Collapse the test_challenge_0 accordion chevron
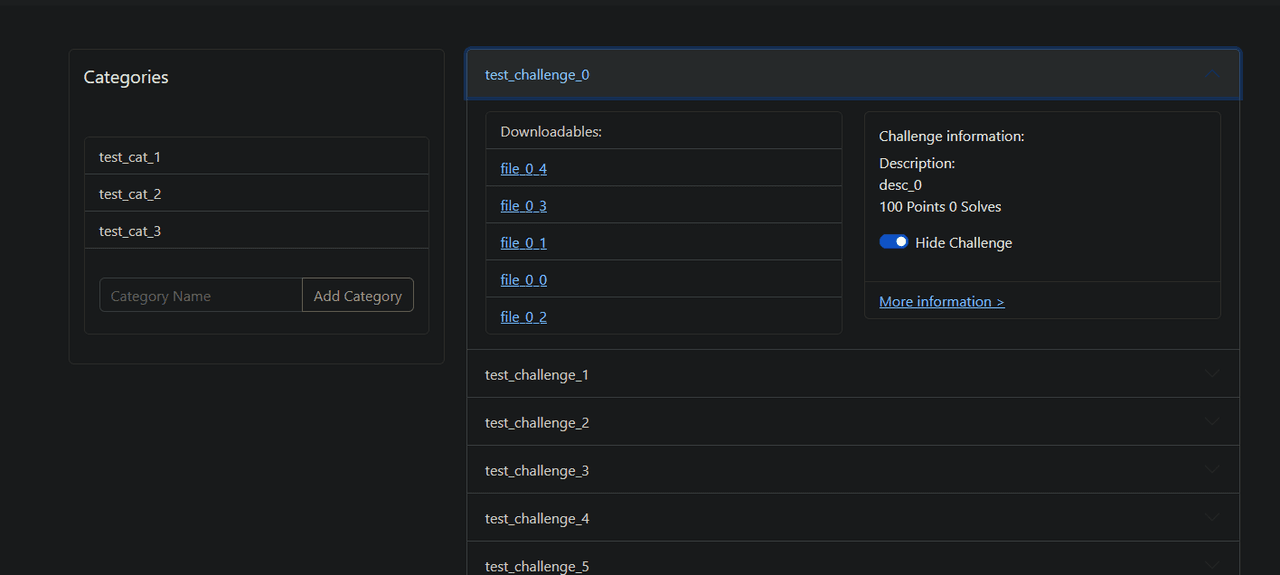This screenshot has height=575, width=1280. [x=1211, y=75]
